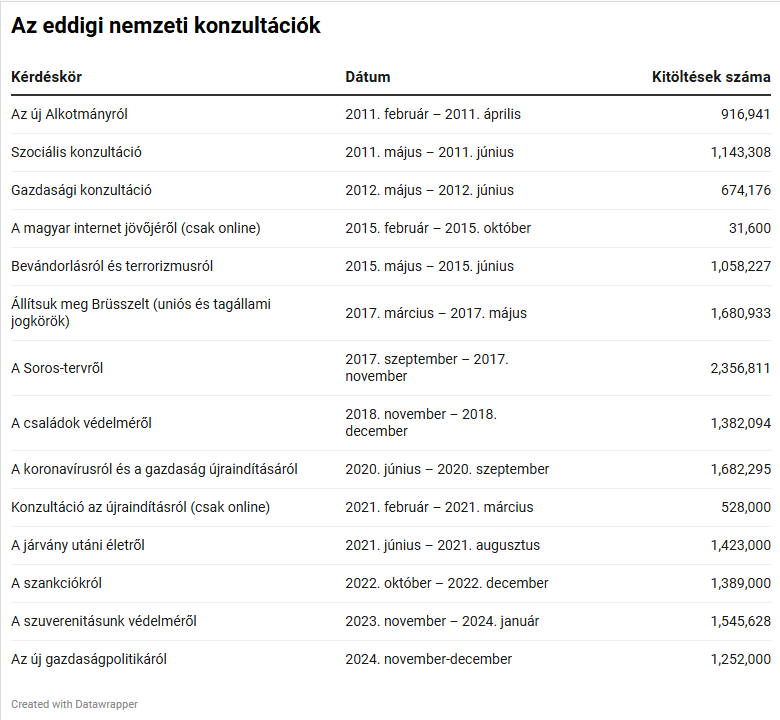The width and height of the screenshot is (780, 720).
Task: Select 'A szuverenitásunk védelméről' row label
Action: [103, 621]
